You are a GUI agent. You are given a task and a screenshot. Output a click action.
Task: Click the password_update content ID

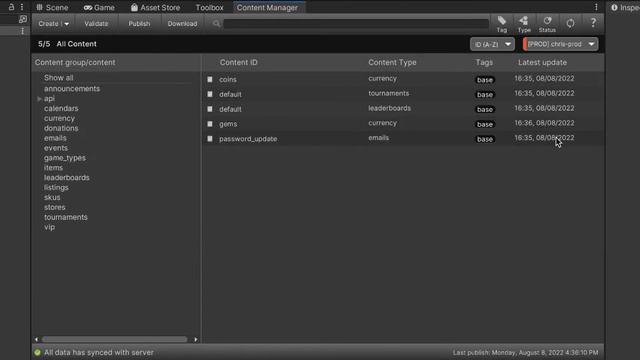point(248,139)
